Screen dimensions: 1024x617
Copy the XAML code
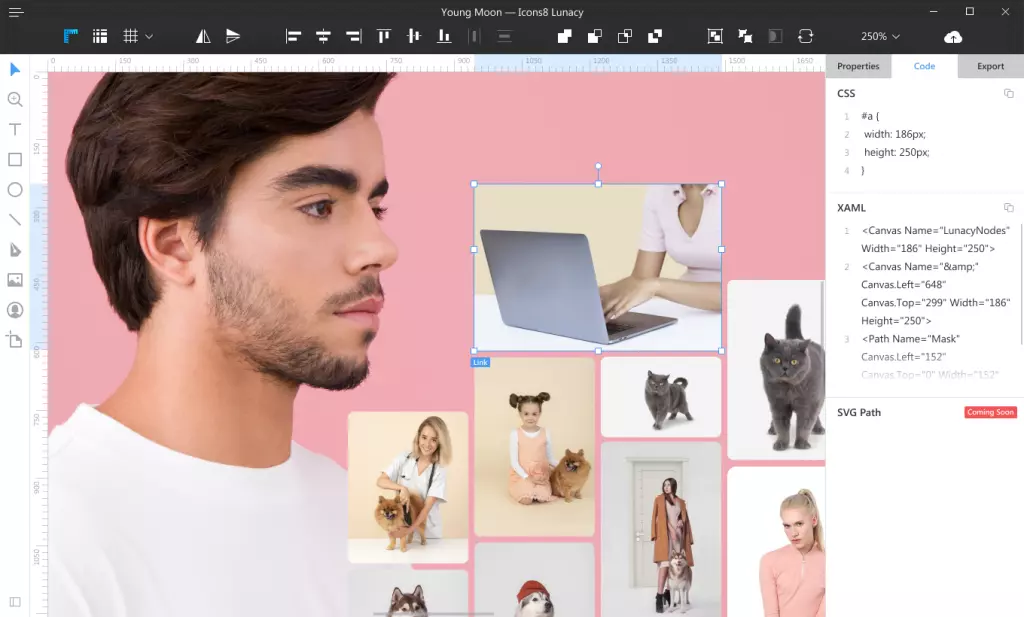pos(1008,208)
